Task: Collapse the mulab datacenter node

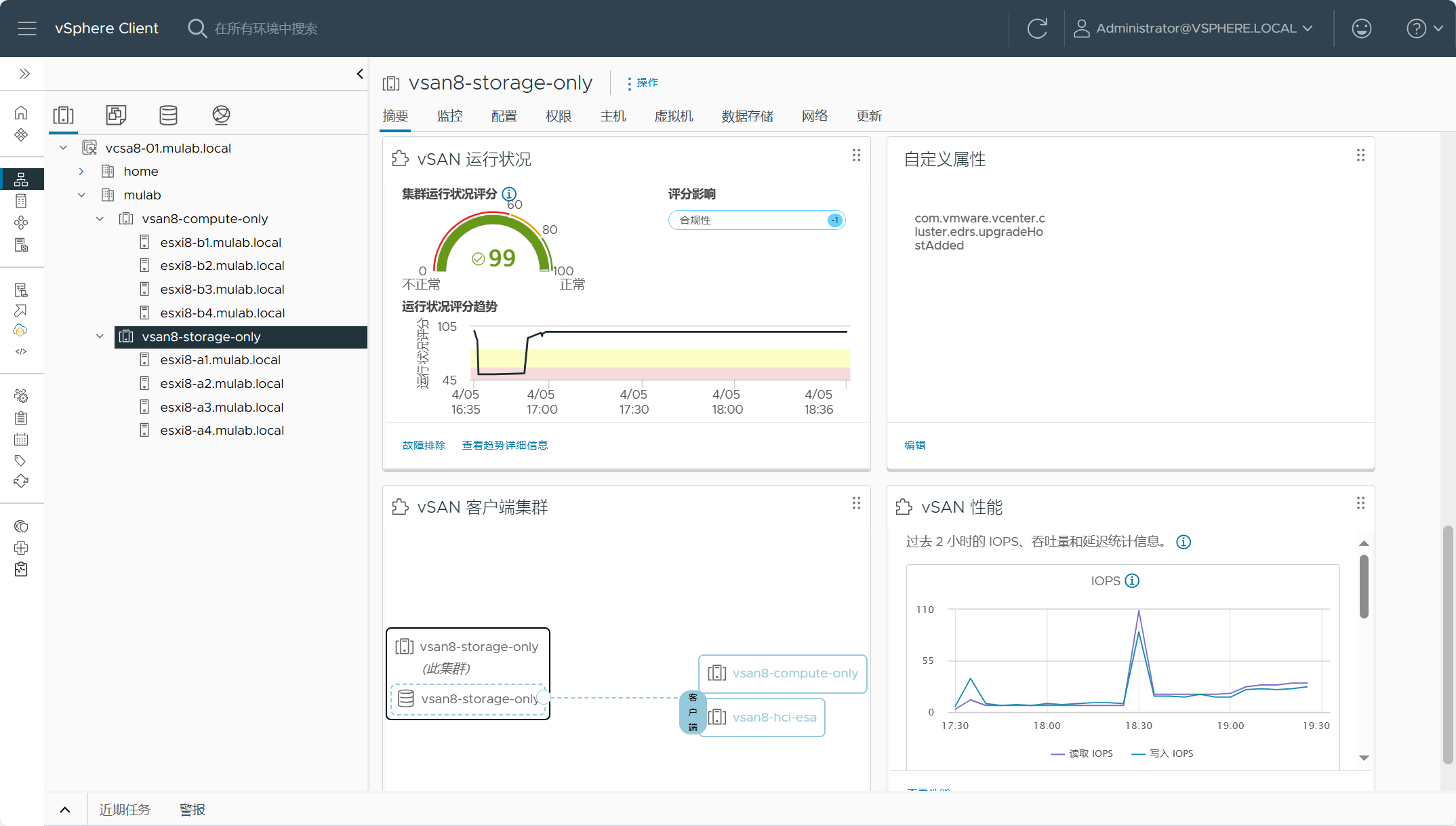Action: tap(81, 195)
